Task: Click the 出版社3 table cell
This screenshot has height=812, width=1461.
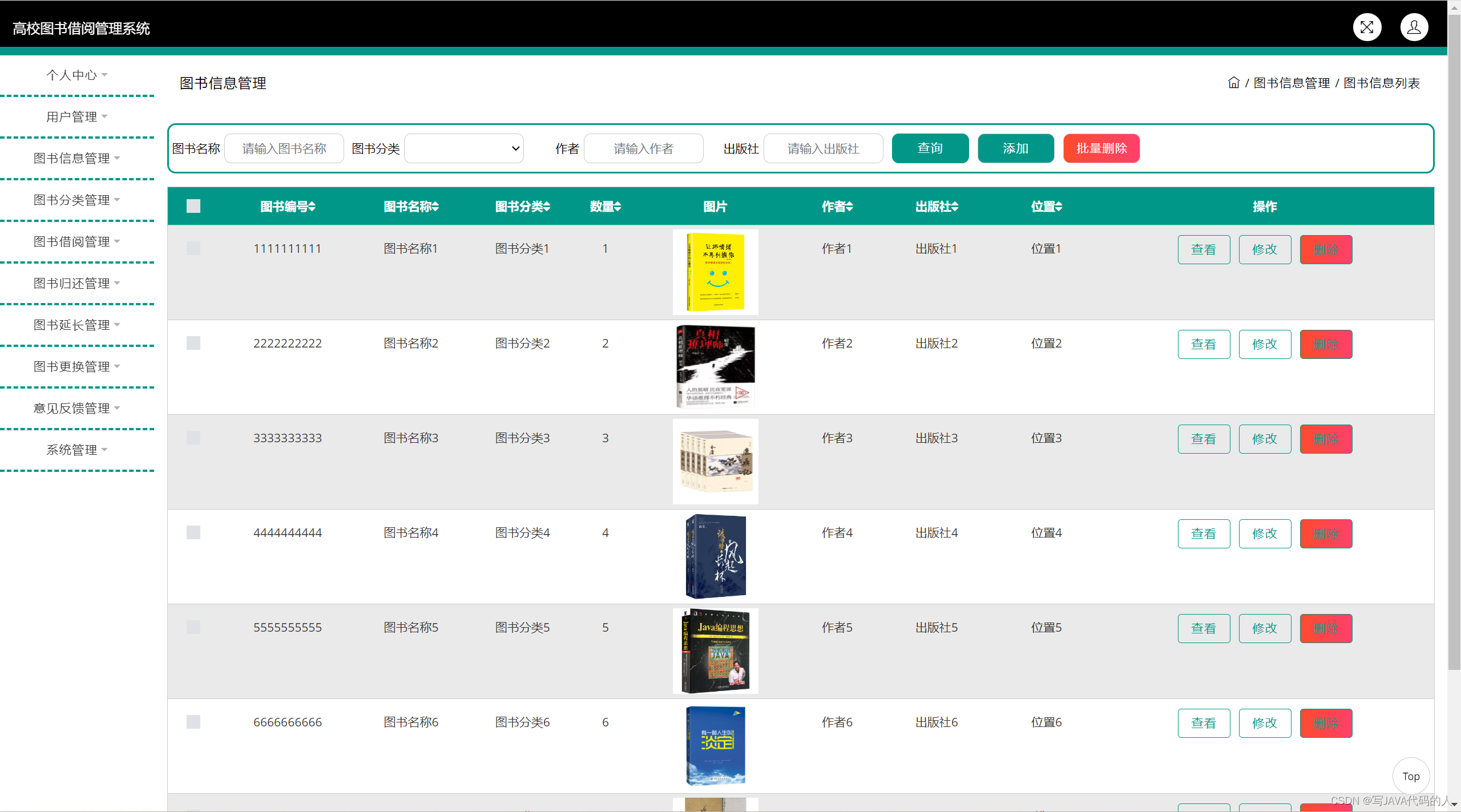Action: [x=937, y=438]
